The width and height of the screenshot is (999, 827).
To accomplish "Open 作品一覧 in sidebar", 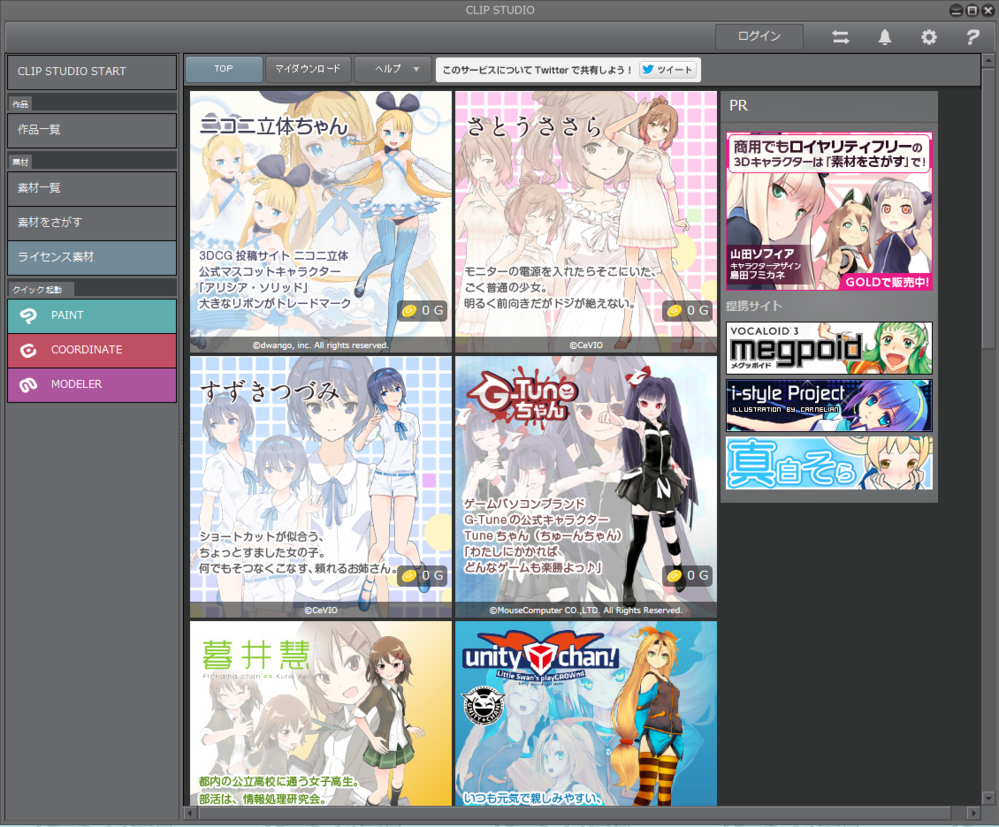I will point(92,130).
